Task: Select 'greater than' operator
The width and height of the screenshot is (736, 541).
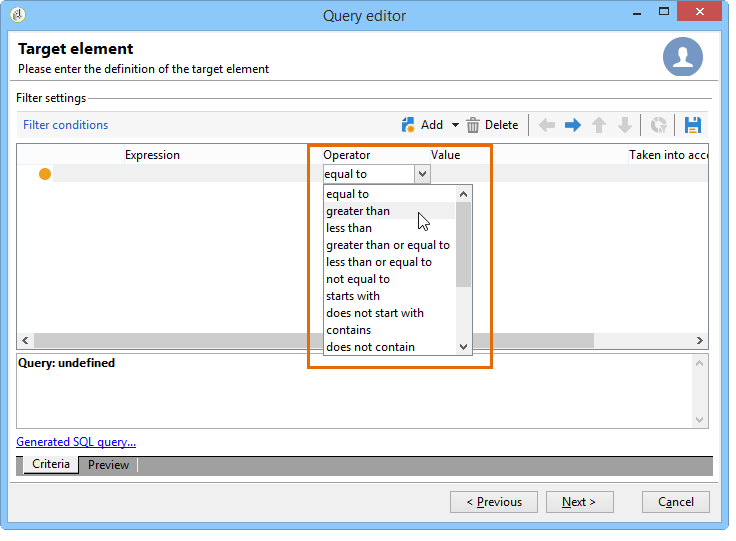Action: [x=390, y=211]
